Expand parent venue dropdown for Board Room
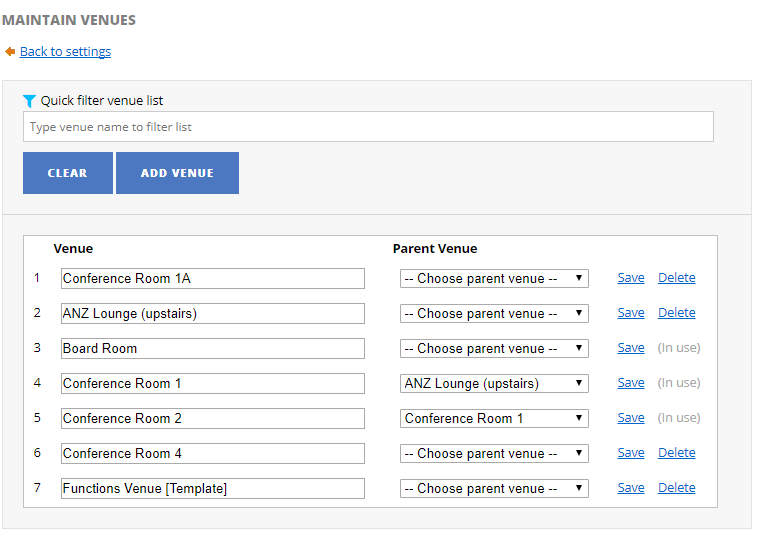Image resolution: width=760 pixels, height=539 pixels. tap(494, 349)
